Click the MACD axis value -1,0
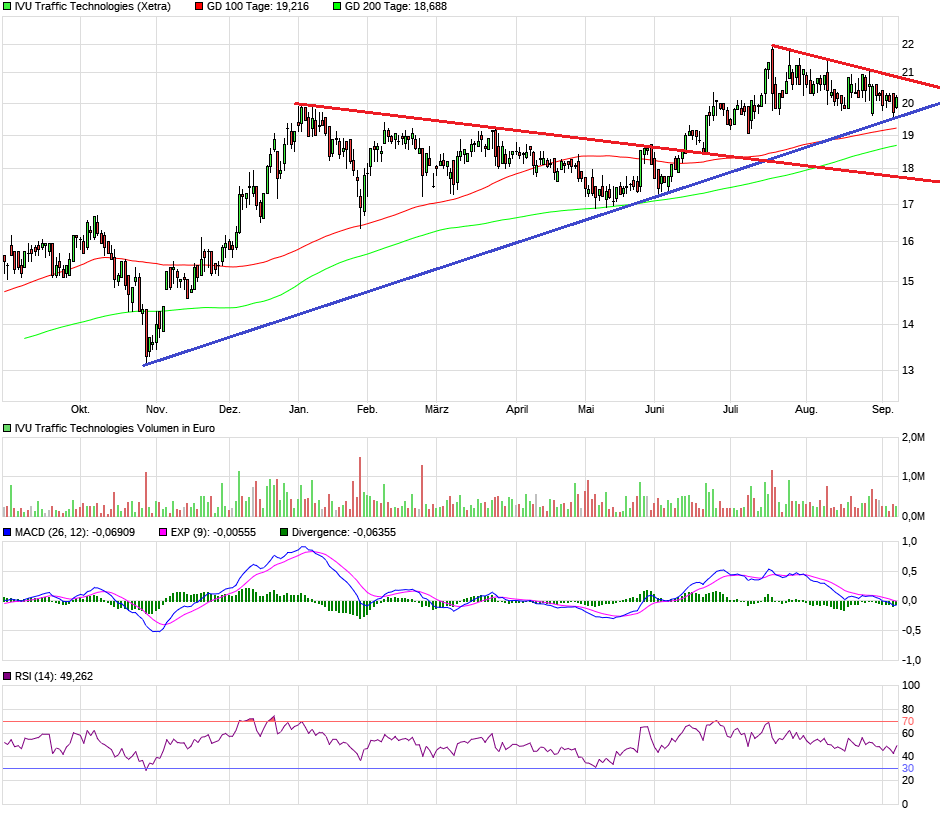The height and width of the screenshot is (814, 940). click(911, 660)
